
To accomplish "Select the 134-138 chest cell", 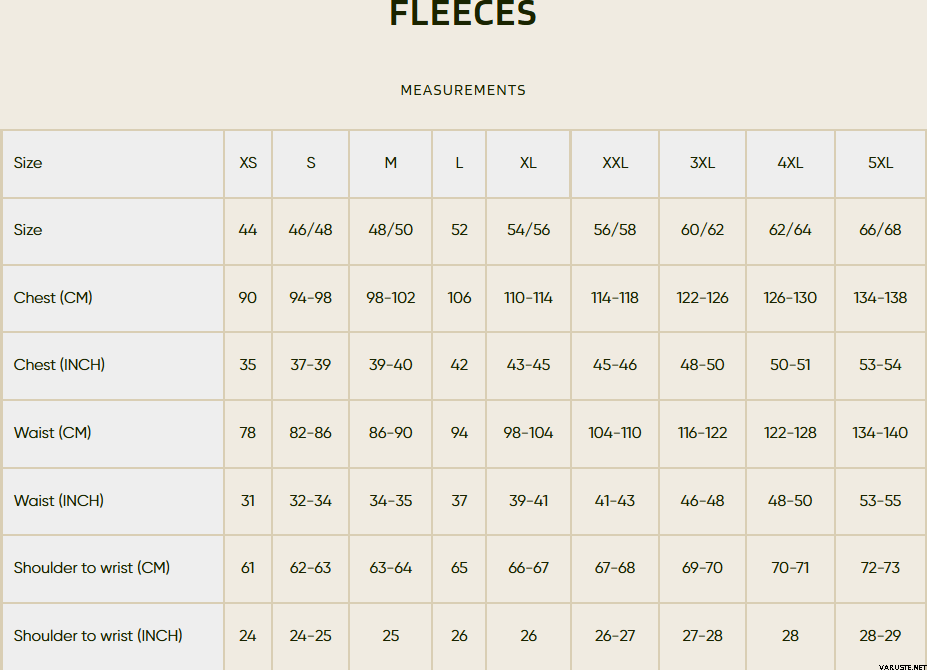I will (x=880, y=298).
